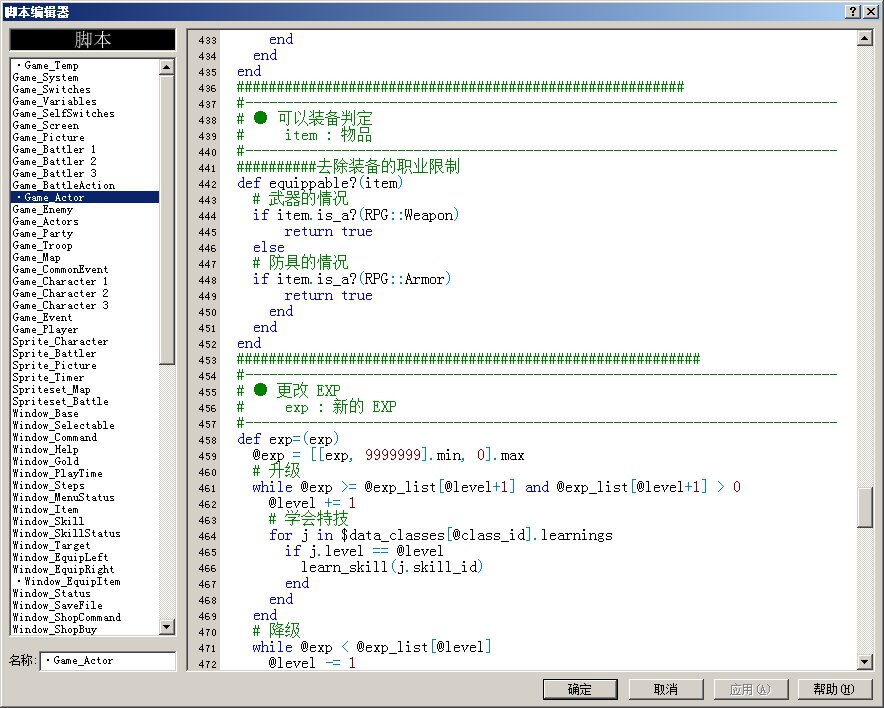Open the Window_EquipItem script
Screen dimensions: 884x708
point(85,581)
